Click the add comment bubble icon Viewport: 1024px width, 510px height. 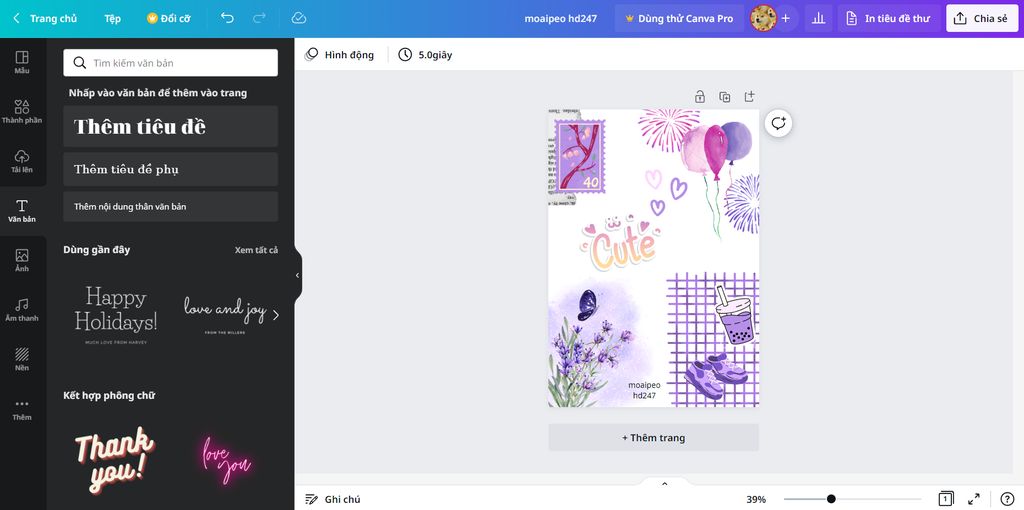(x=778, y=123)
